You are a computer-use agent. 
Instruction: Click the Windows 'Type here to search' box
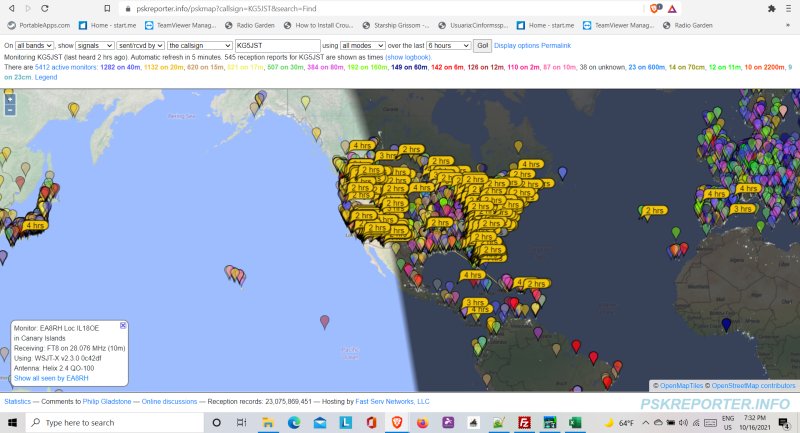115,422
